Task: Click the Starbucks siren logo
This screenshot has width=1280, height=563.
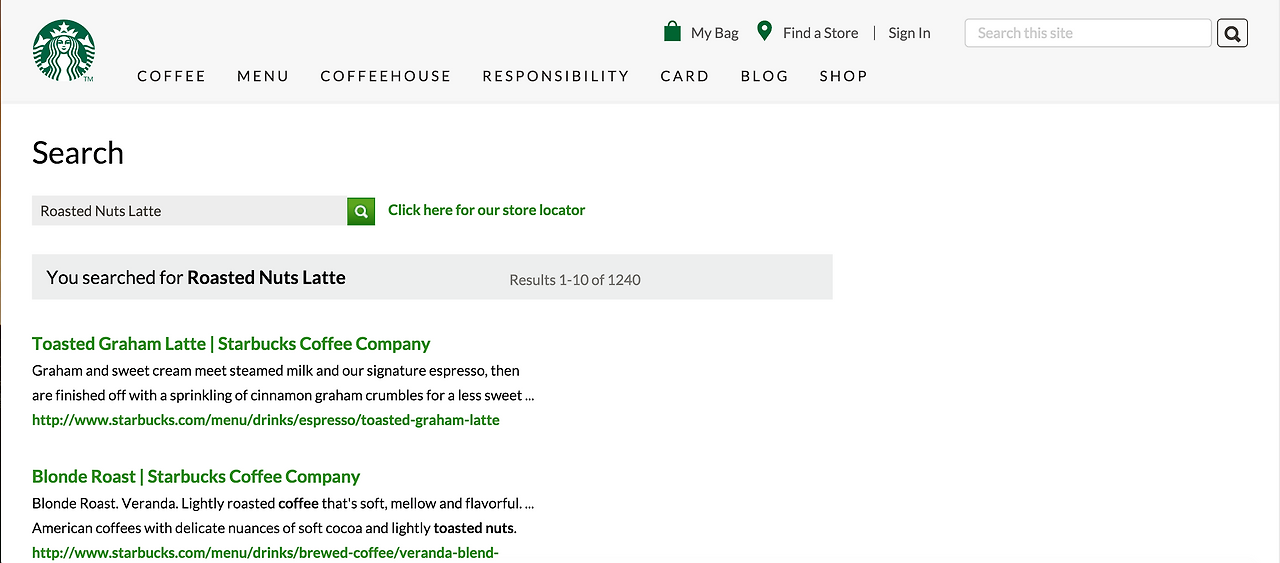Action: point(64,51)
